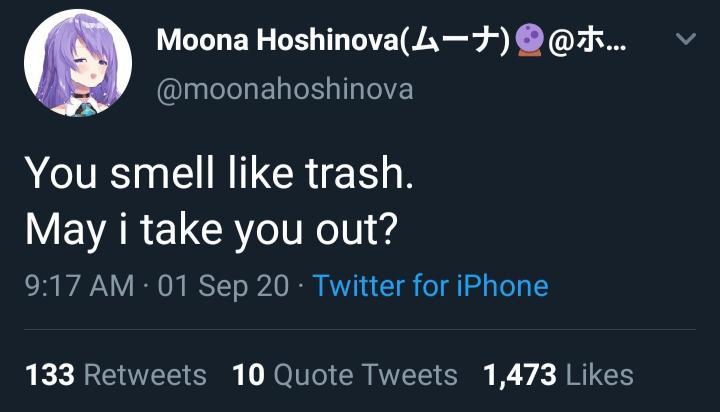Click the word "Retweets" label
Image resolution: width=720 pixels, height=412 pixels.
click(146, 375)
